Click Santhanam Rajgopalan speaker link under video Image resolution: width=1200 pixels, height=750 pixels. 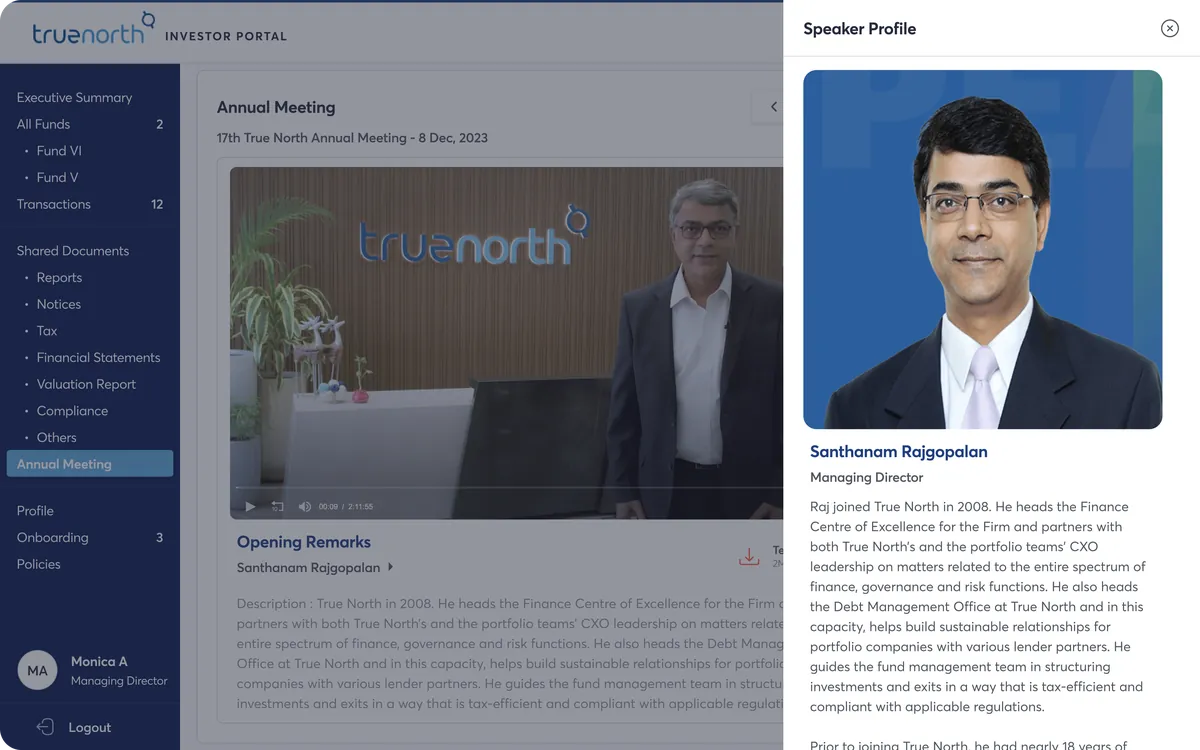tap(308, 567)
